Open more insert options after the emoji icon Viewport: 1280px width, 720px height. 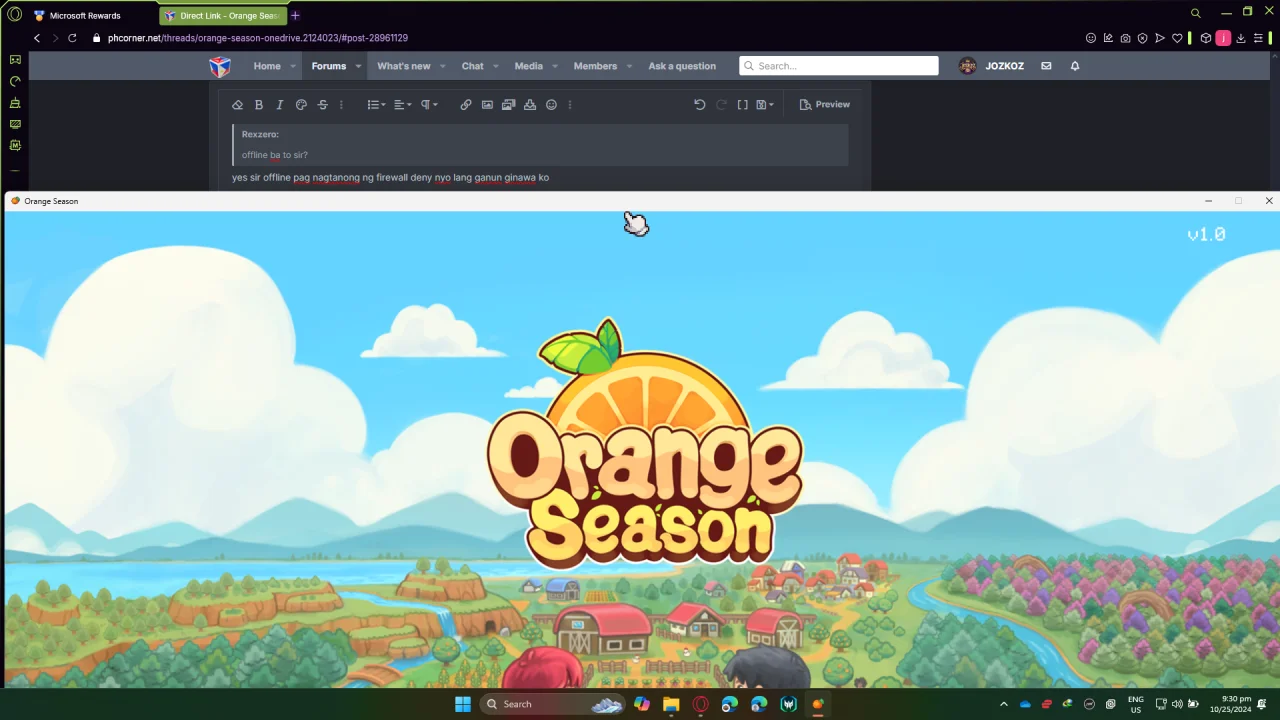pos(570,105)
